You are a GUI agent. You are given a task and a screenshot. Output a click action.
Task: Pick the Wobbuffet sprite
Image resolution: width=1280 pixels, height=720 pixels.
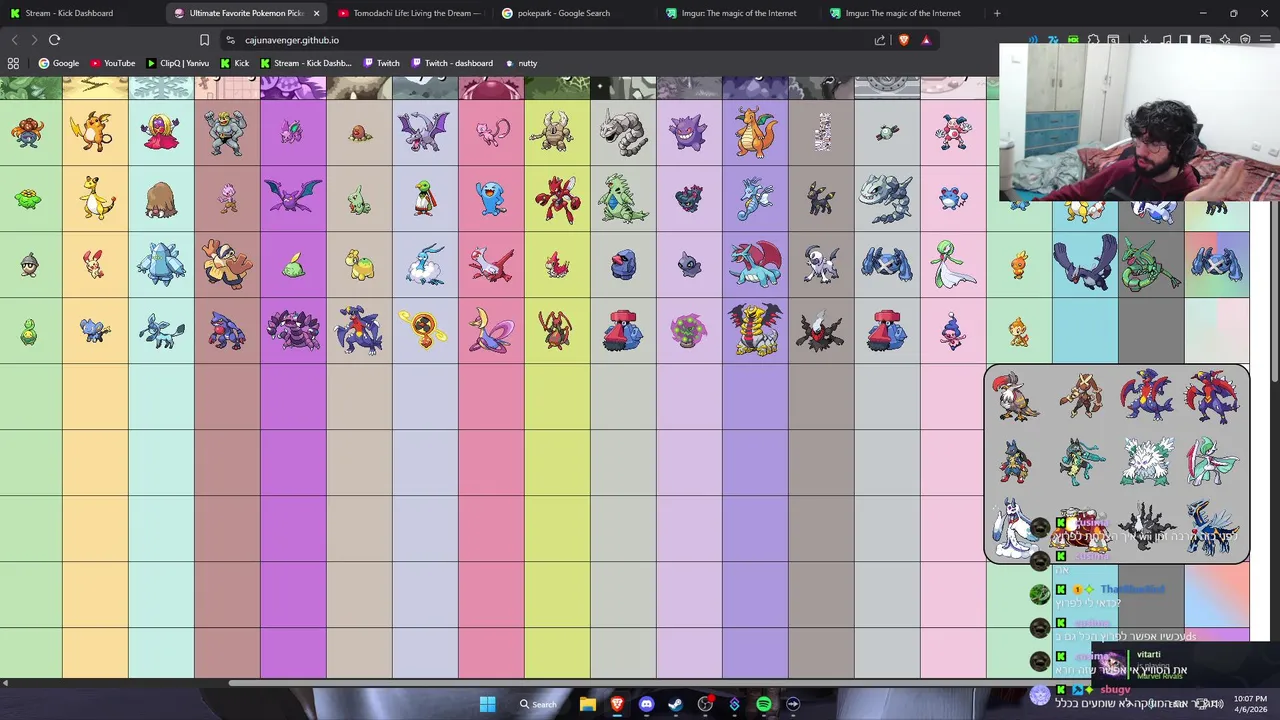point(491,198)
